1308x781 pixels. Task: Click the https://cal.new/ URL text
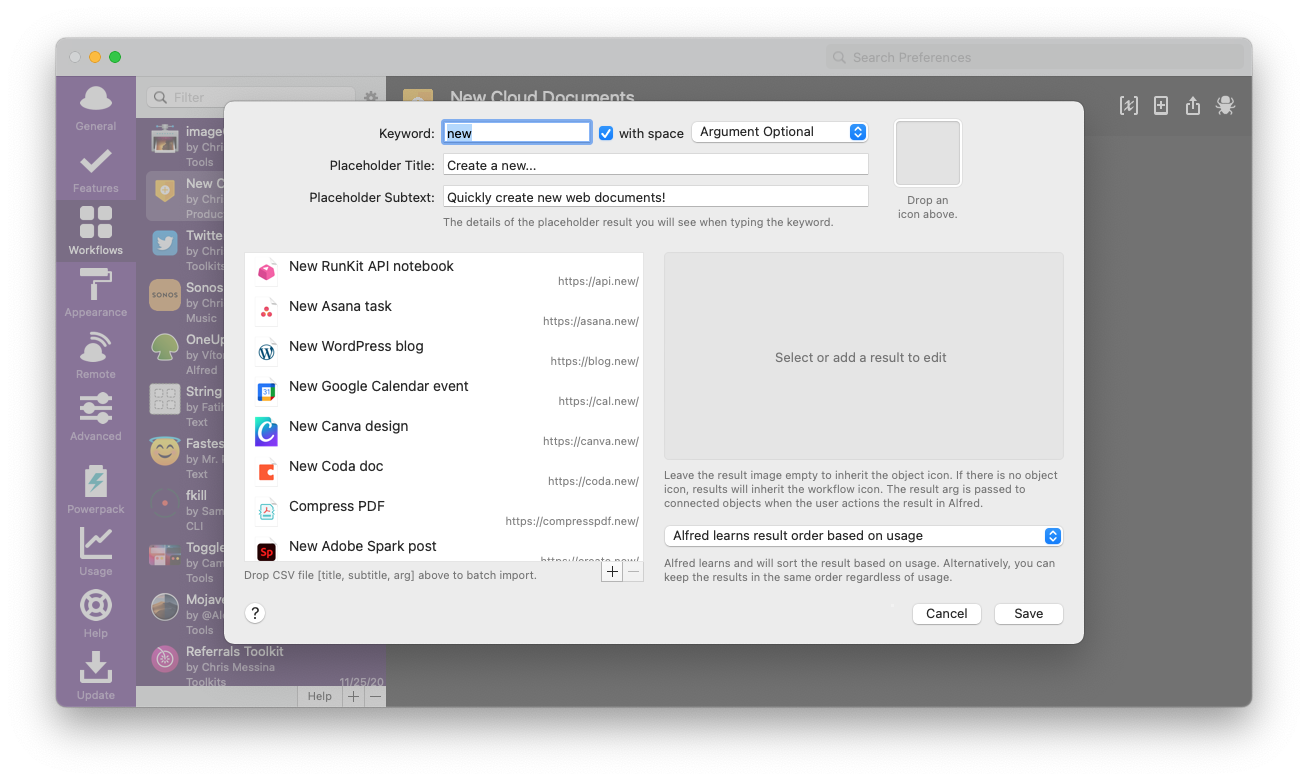click(599, 401)
